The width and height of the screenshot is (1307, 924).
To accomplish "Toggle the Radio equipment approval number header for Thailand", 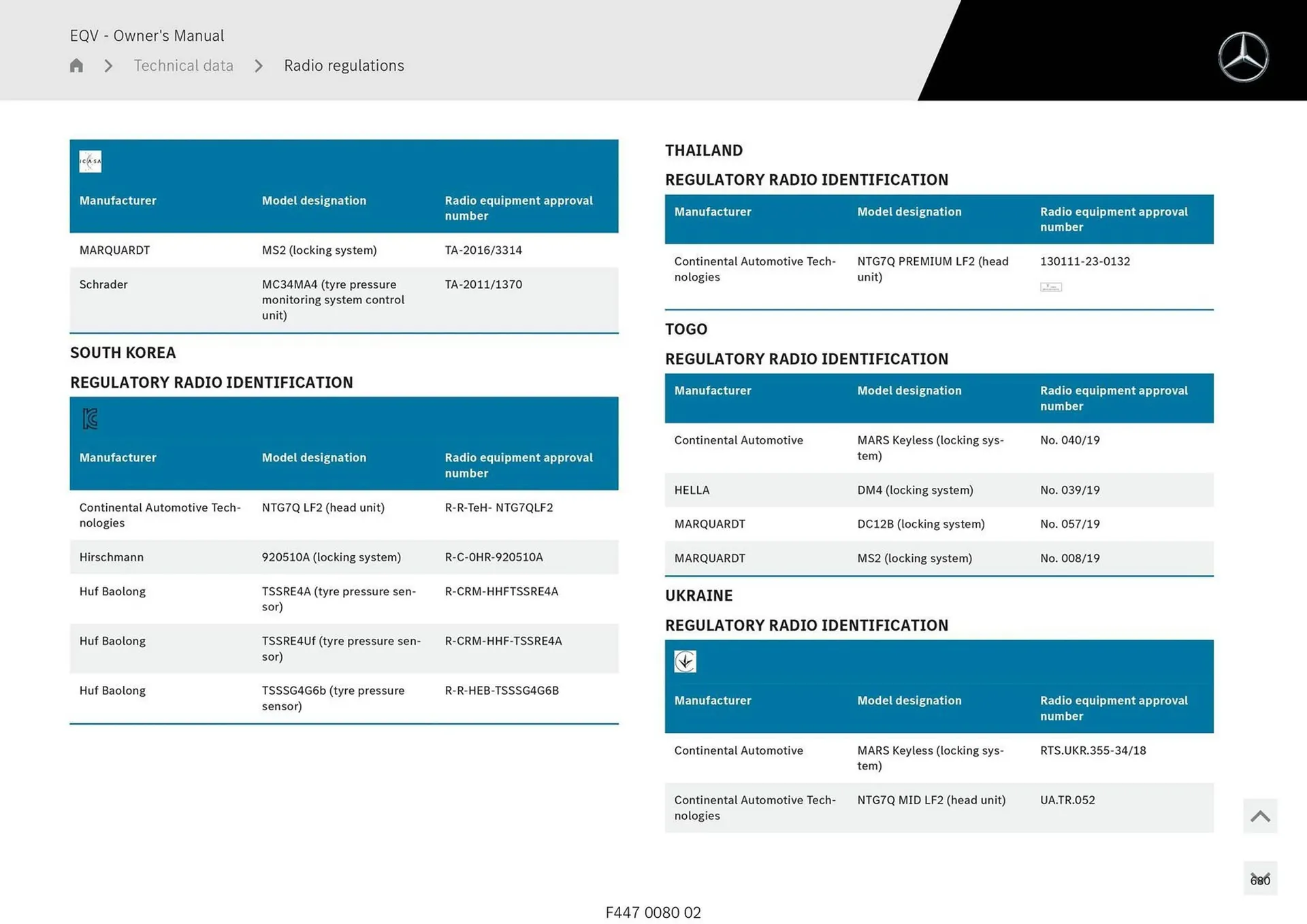I will coord(1114,219).
